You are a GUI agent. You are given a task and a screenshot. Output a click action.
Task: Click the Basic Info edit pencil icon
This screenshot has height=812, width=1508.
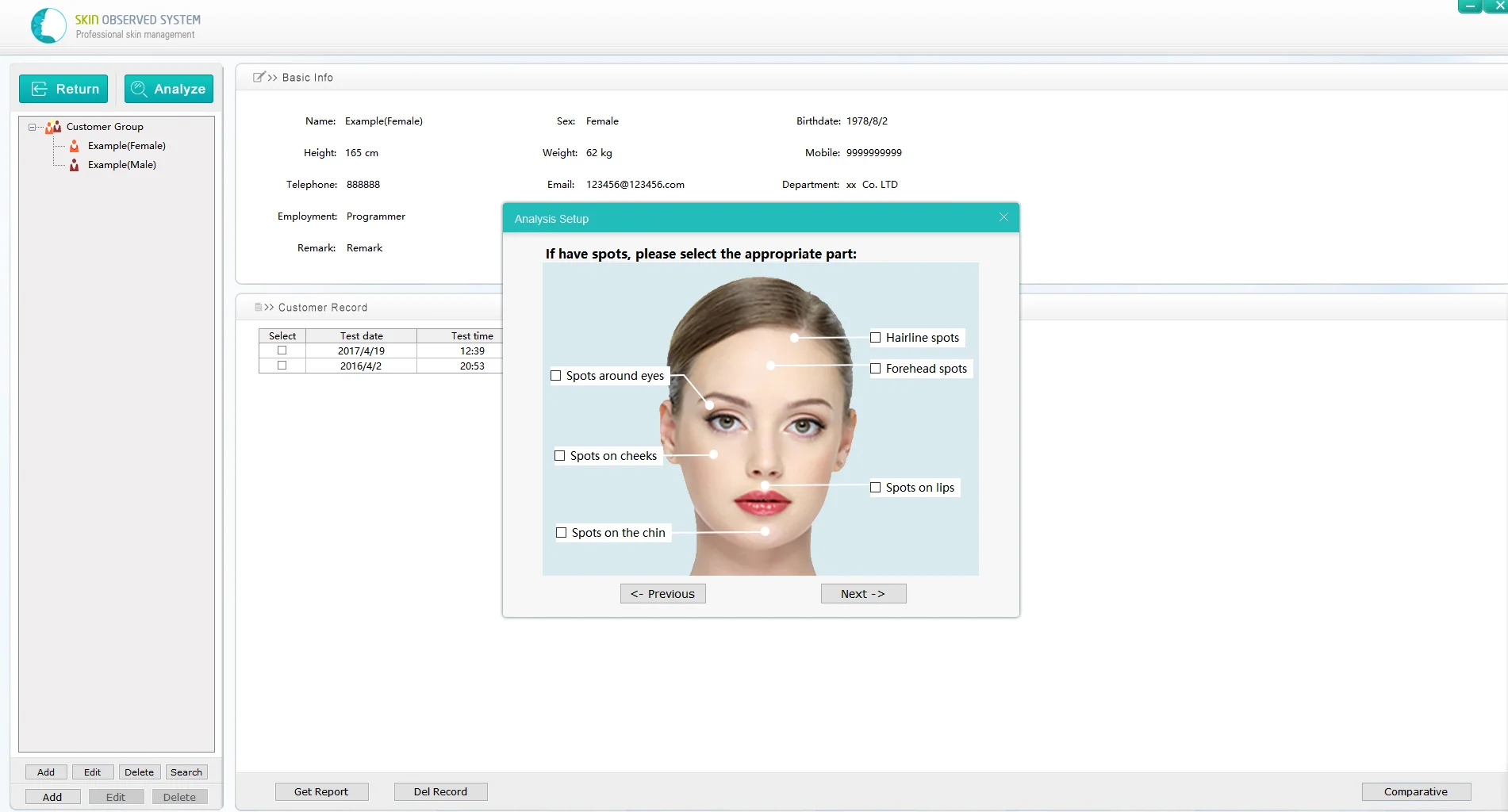pos(259,77)
